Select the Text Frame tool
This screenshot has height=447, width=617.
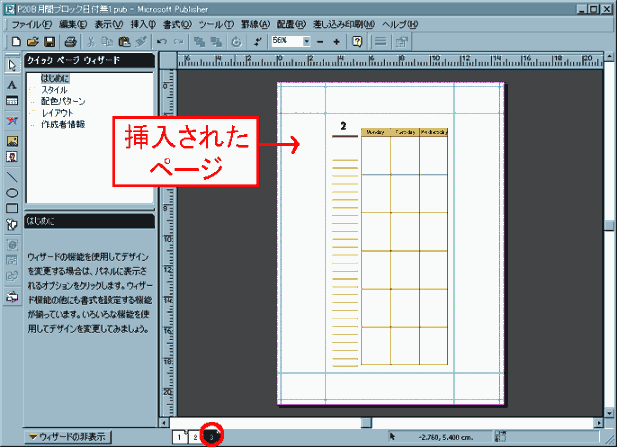(x=12, y=86)
